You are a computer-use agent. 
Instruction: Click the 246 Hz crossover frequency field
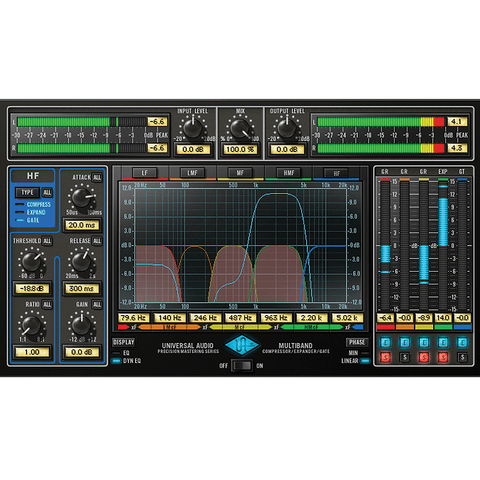[205, 318]
